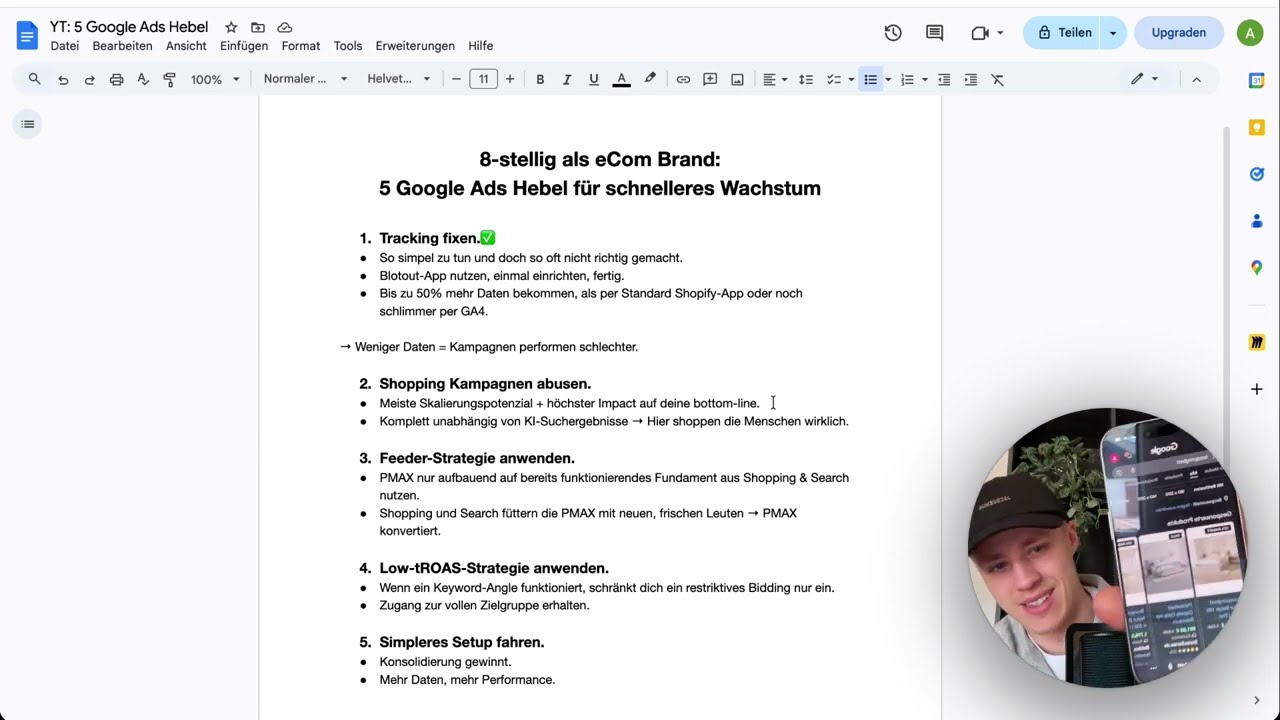Toggle italic formatting
1280x720 pixels.
(567, 79)
